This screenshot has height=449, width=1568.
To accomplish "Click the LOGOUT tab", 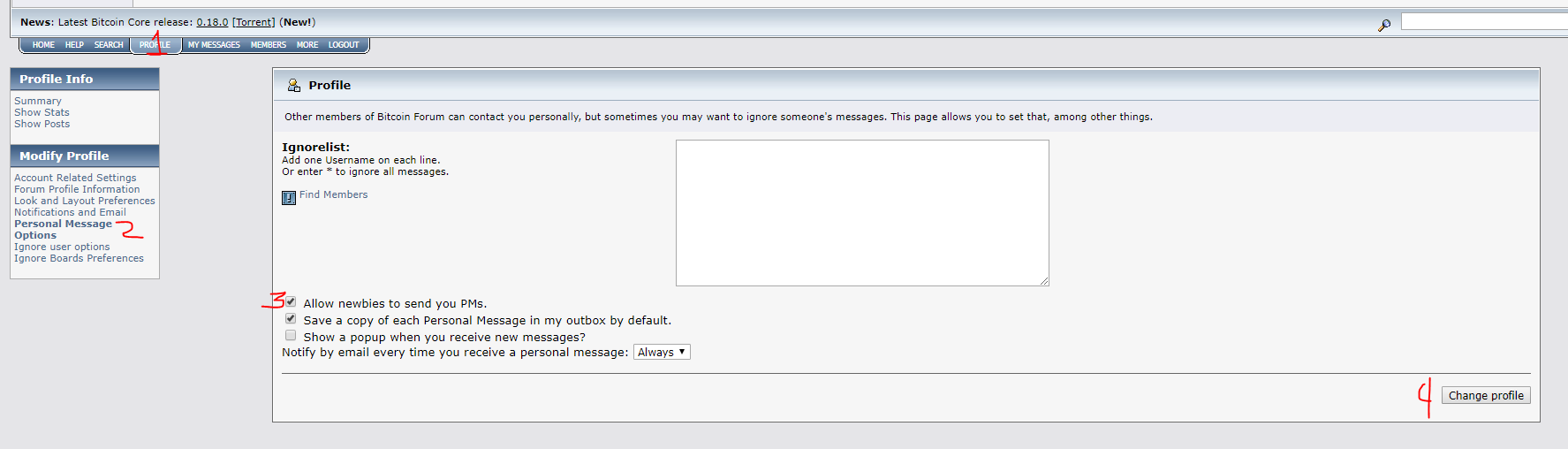I will (344, 45).
